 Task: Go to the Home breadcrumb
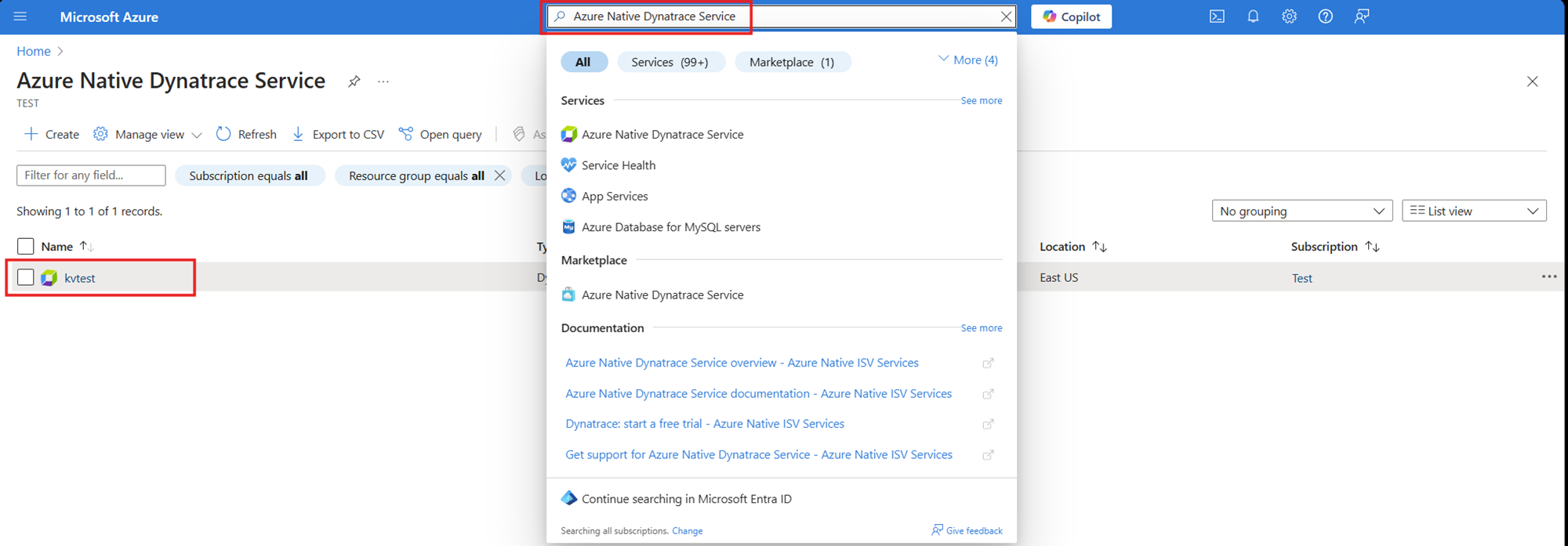coord(34,51)
